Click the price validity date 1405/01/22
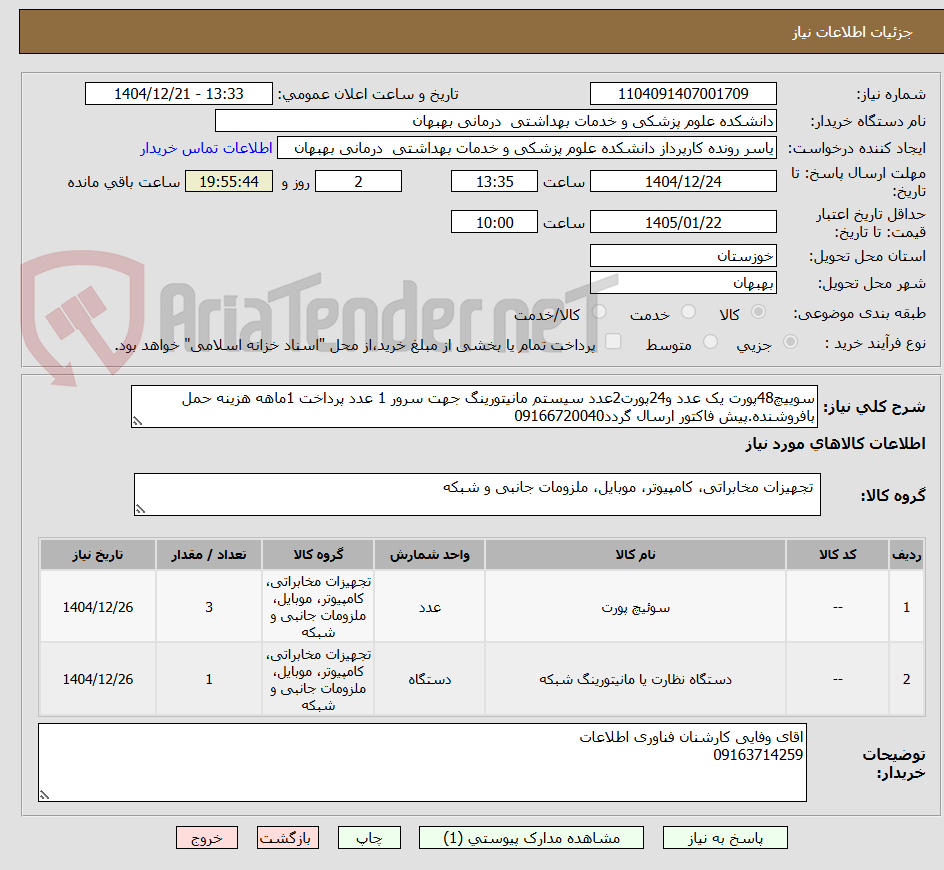This screenshot has width=944, height=870. coord(683,222)
